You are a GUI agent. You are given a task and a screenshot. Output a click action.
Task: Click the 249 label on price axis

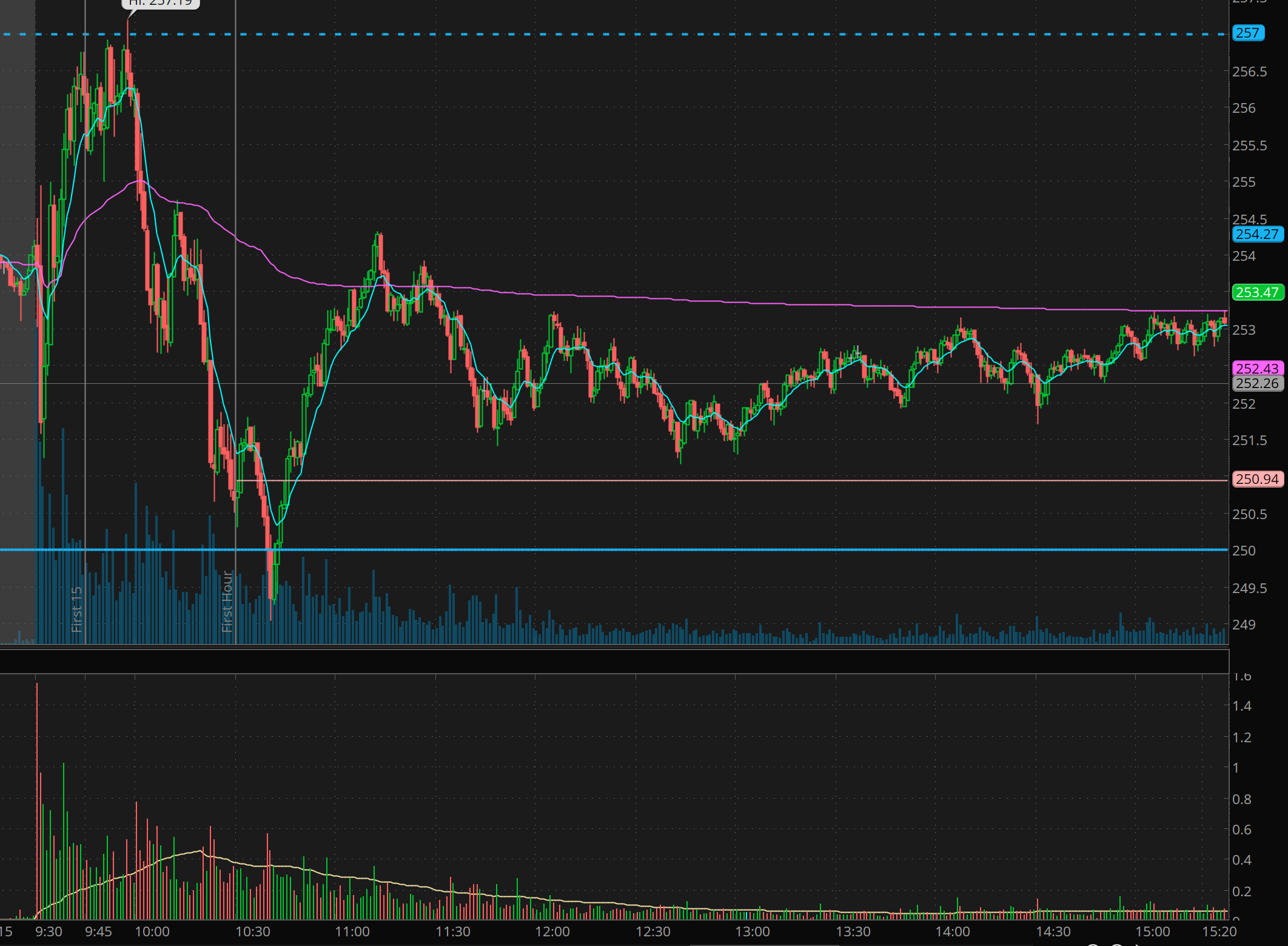1244,625
